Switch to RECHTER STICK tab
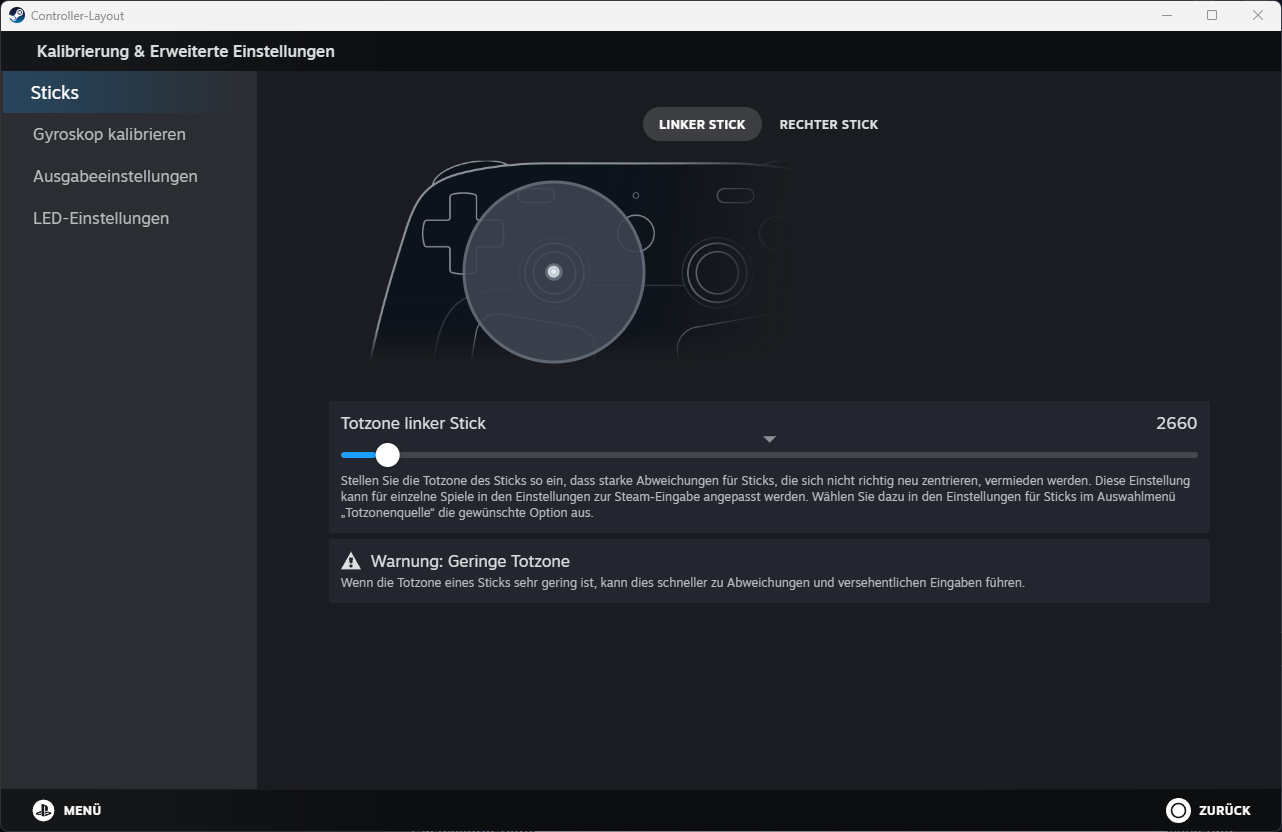 coord(829,124)
